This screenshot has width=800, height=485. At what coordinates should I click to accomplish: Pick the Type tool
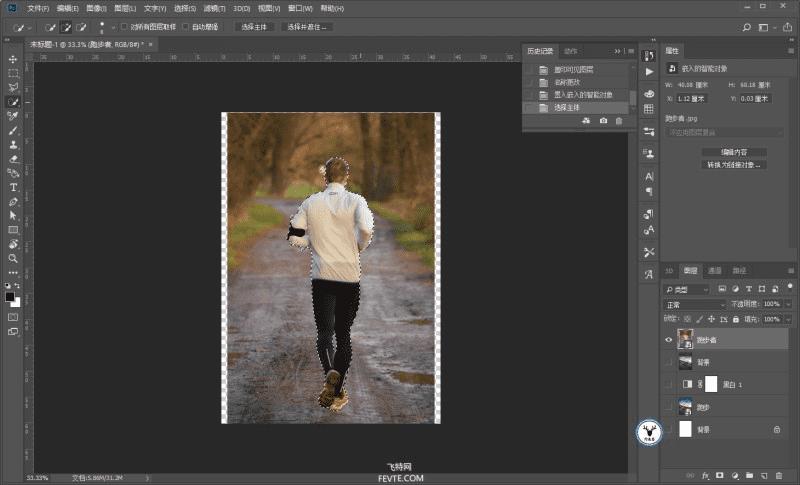click(13, 187)
